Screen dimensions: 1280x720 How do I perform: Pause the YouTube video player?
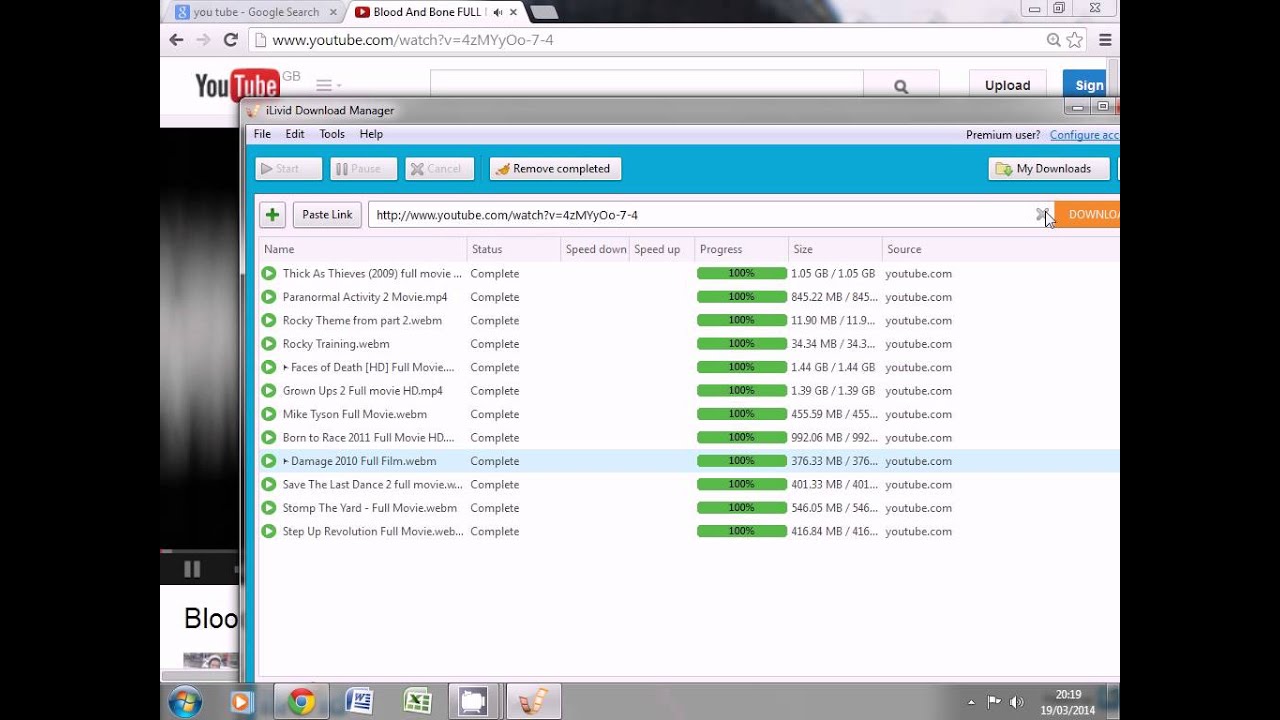[x=192, y=569]
